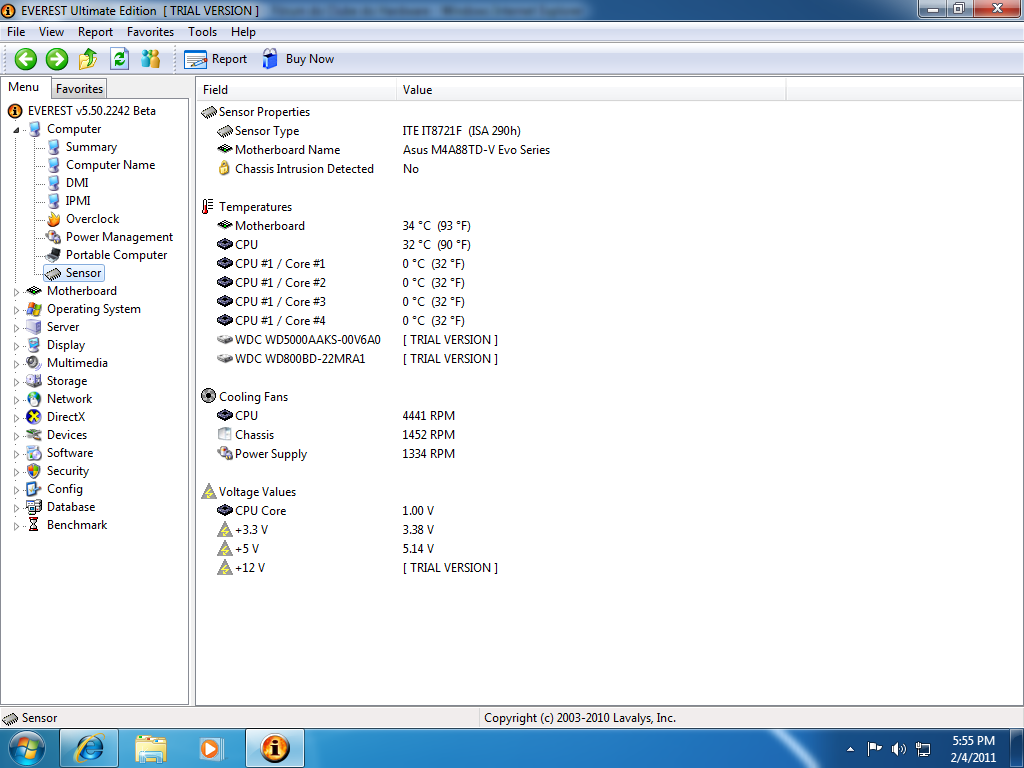Select the Computer Name tree item icon
Image resolution: width=1024 pixels, height=768 pixels.
(54, 165)
